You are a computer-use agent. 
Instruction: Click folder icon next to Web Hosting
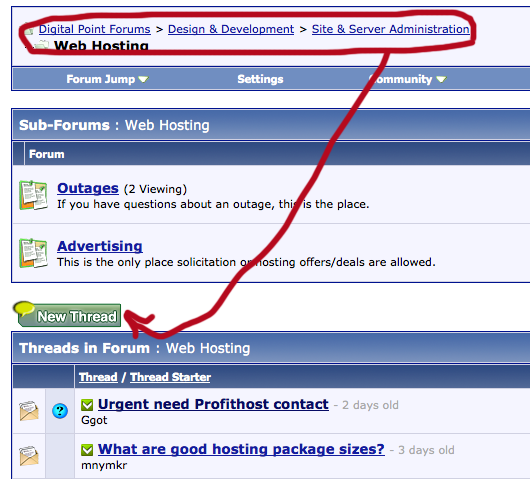coord(42,45)
